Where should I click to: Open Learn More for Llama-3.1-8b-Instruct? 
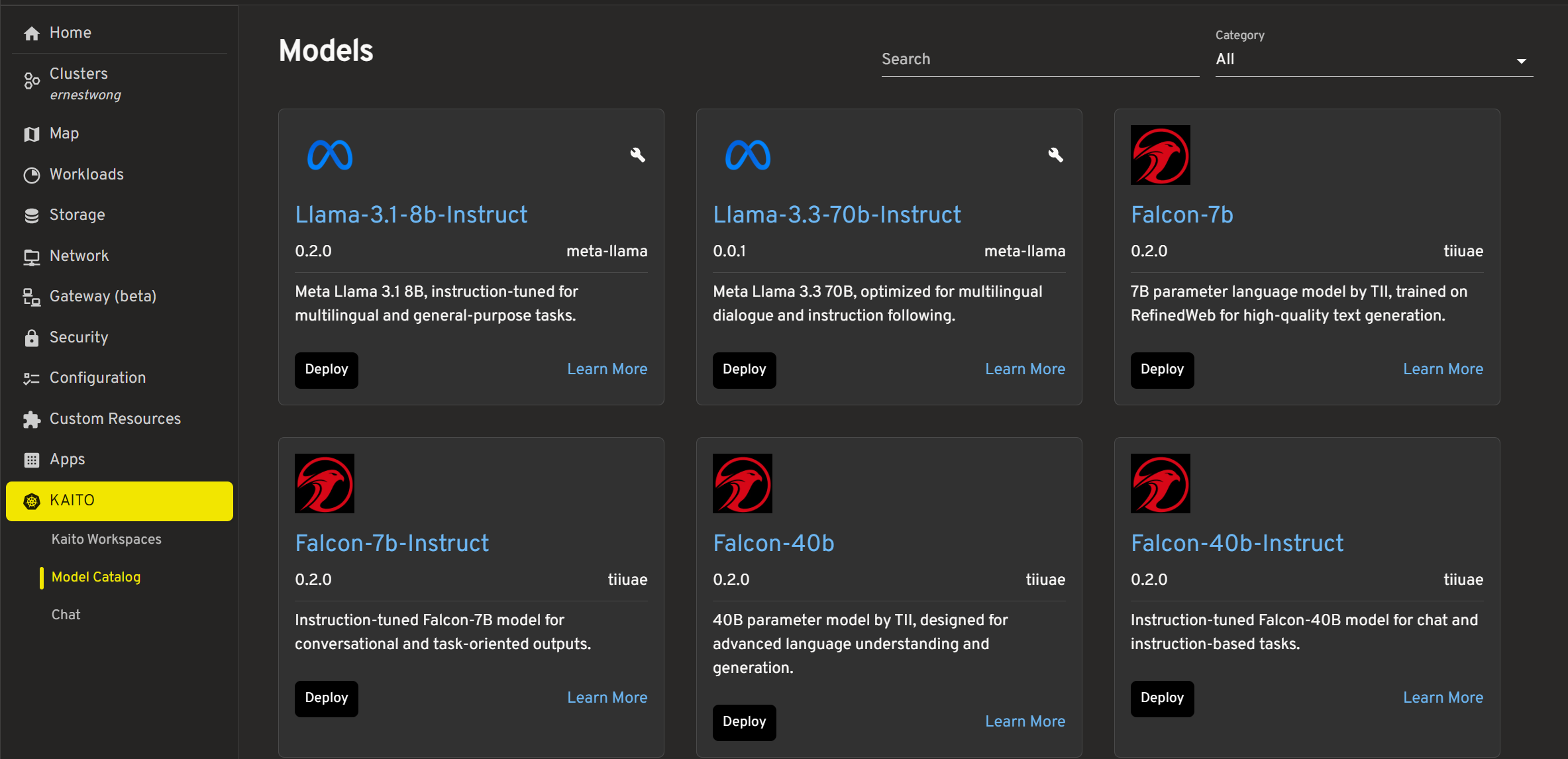point(607,370)
